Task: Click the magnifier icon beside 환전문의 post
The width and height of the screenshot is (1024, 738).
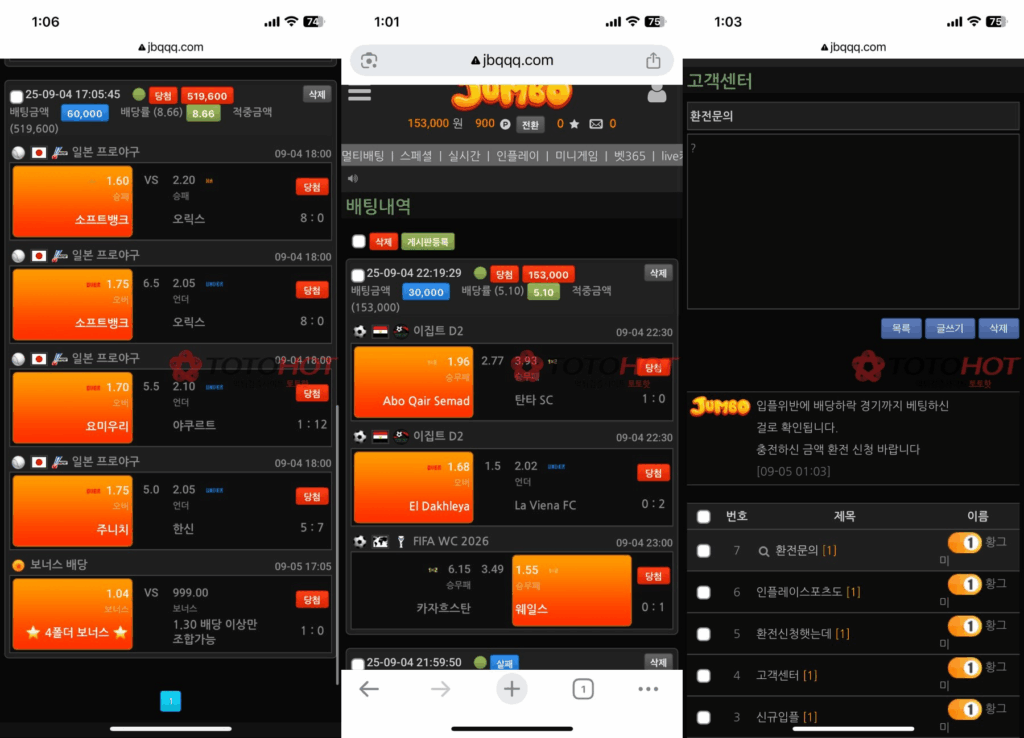Action: coord(763,551)
